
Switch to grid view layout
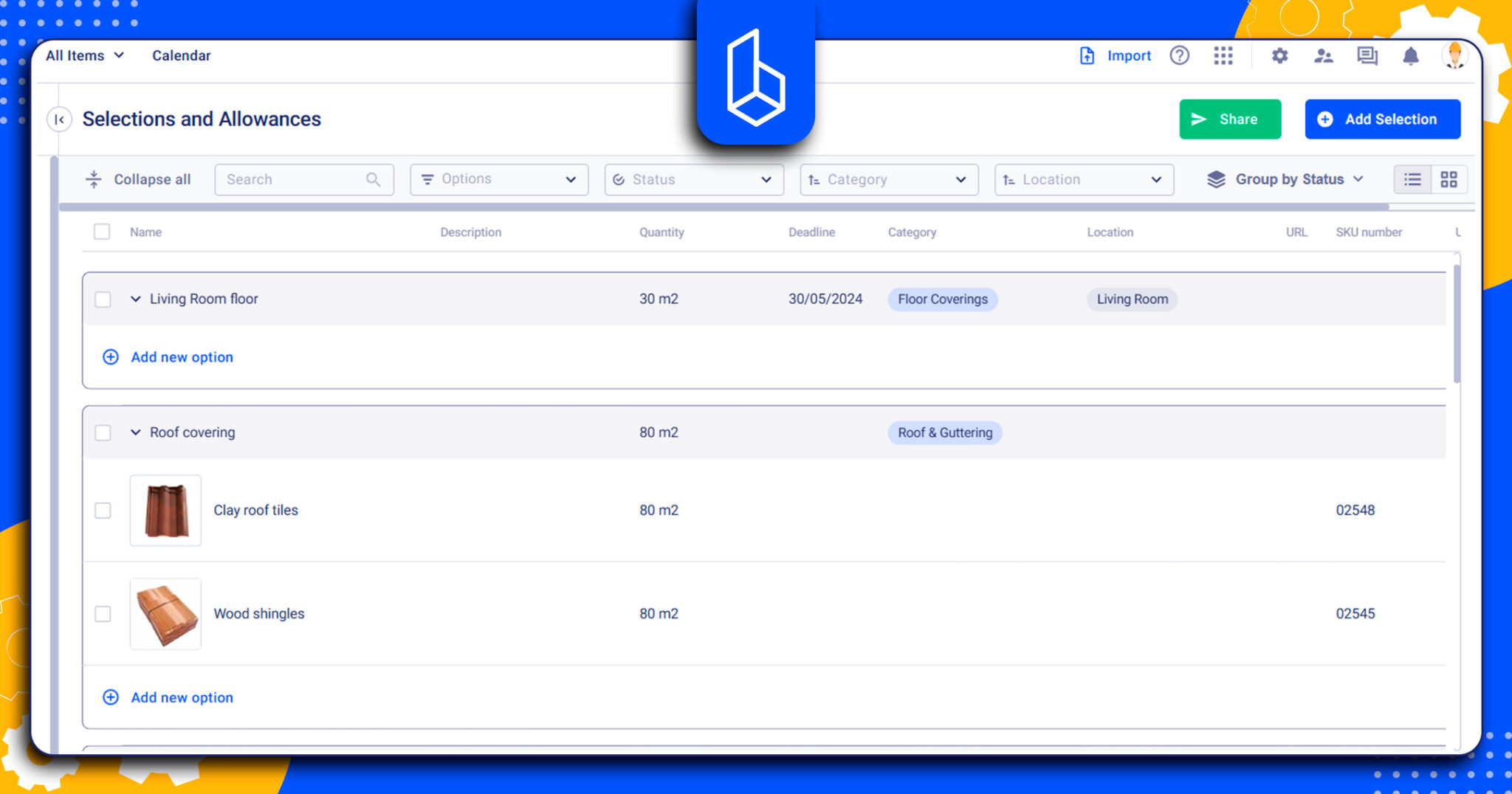tap(1449, 179)
